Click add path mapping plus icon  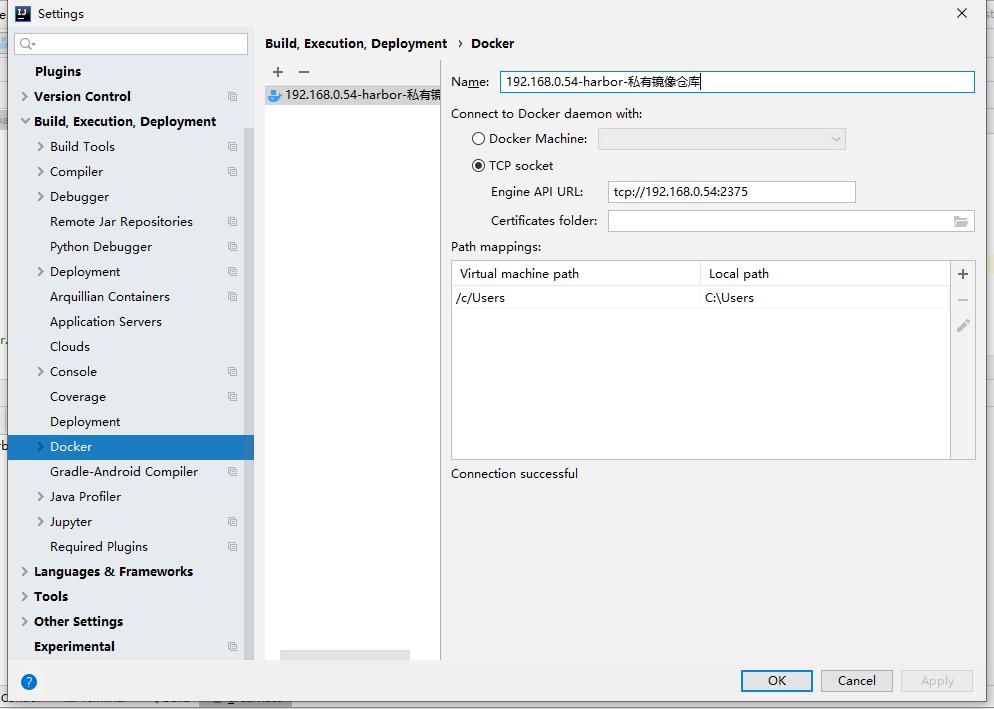[x=963, y=274]
